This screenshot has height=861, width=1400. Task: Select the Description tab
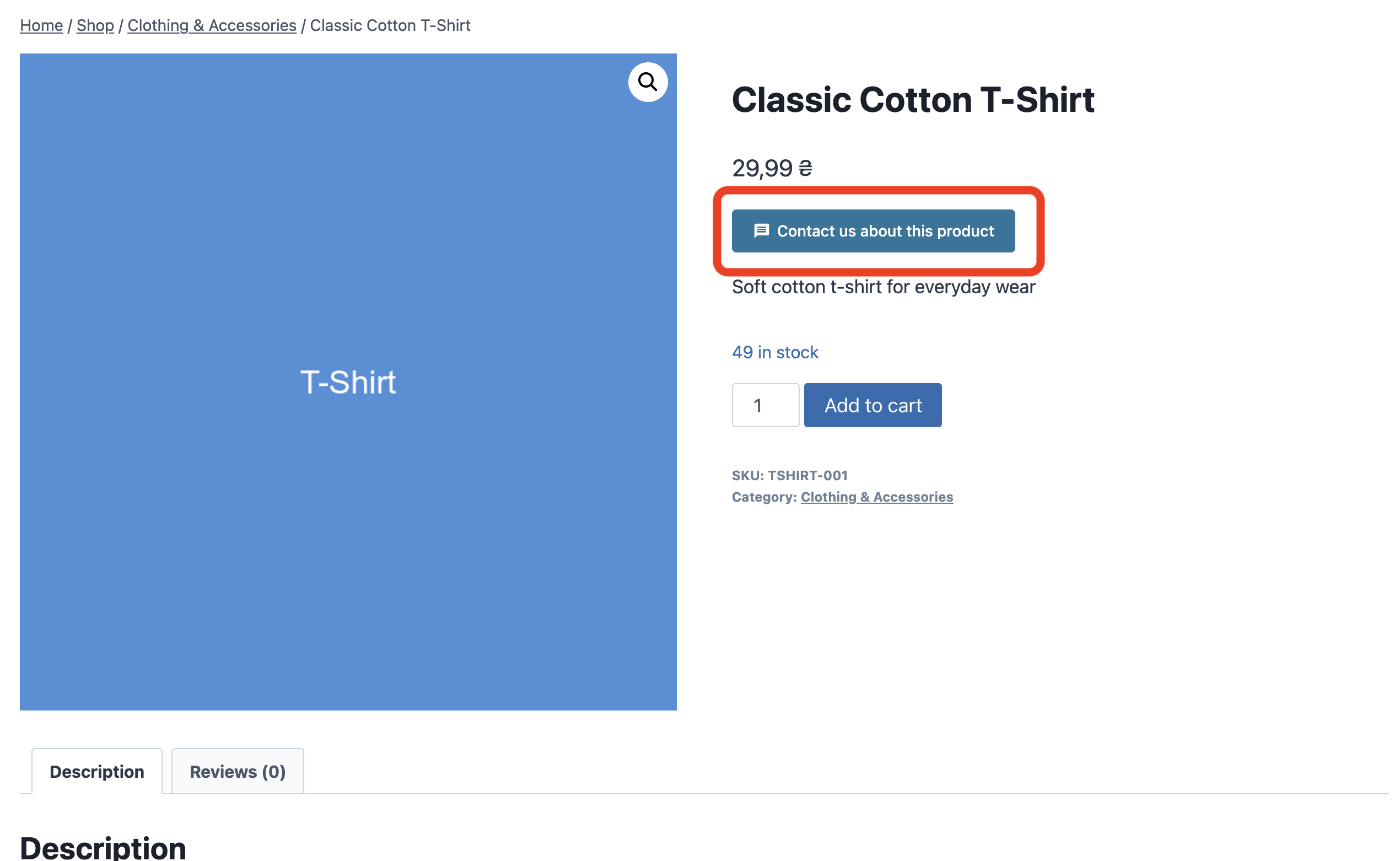pos(96,771)
